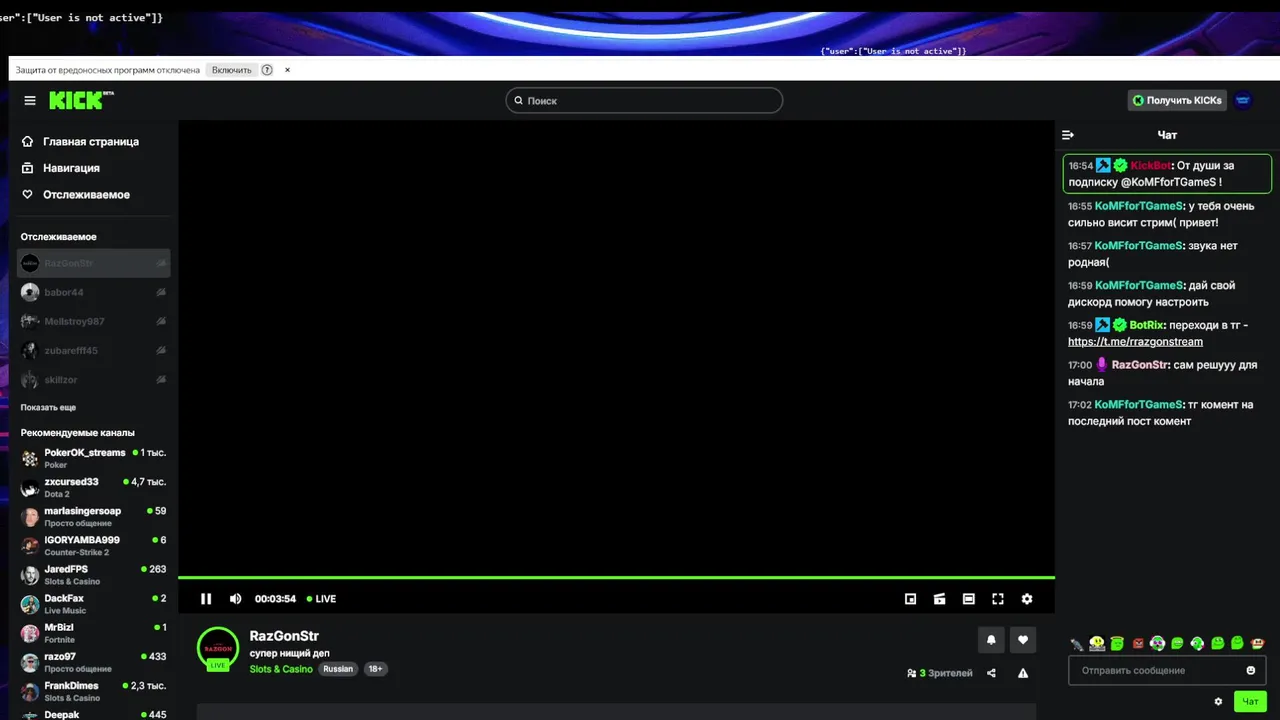Open the clip creation icon

(939, 599)
